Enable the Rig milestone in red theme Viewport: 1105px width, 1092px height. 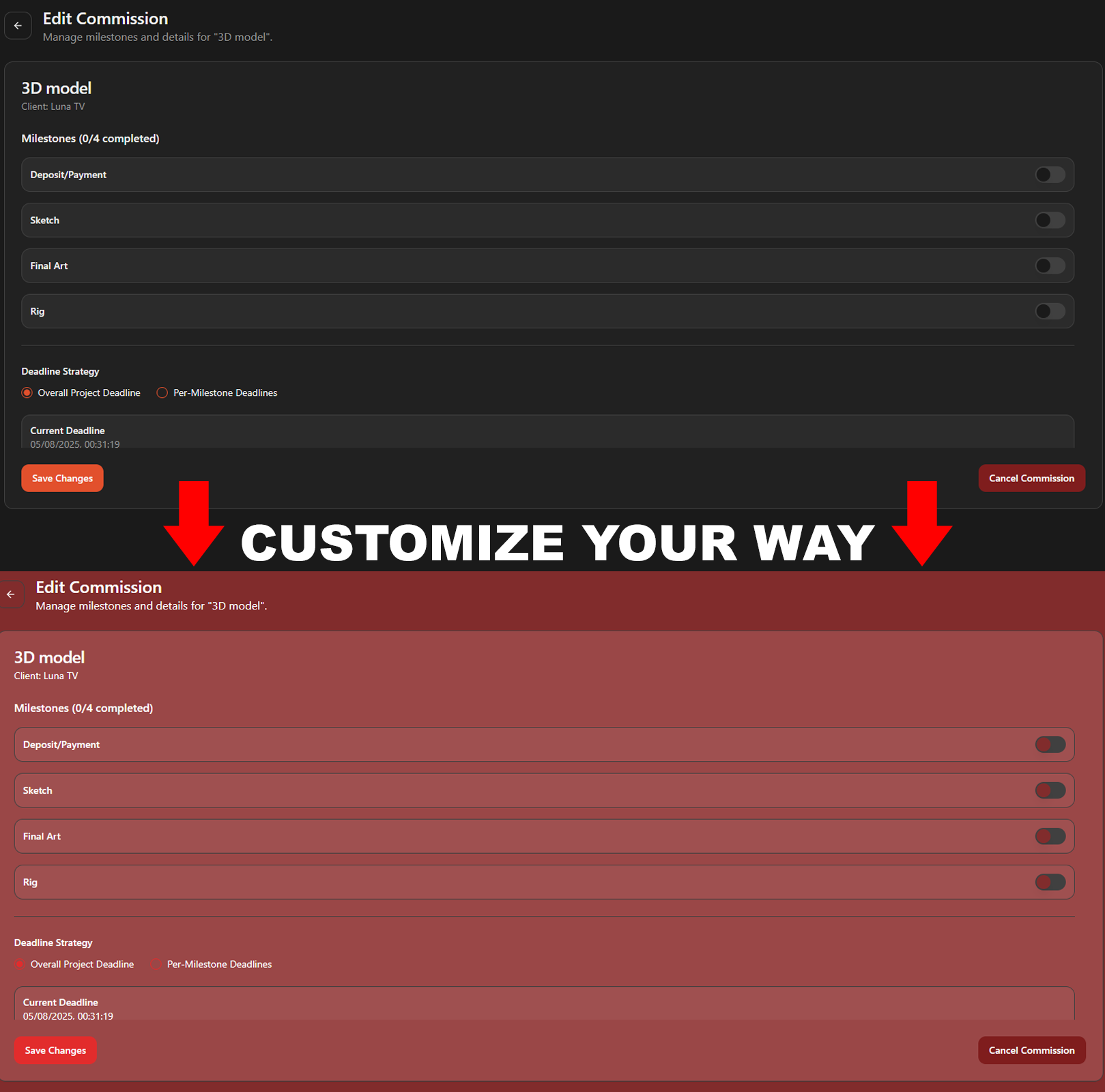pyautogui.click(x=1050, y=882)
